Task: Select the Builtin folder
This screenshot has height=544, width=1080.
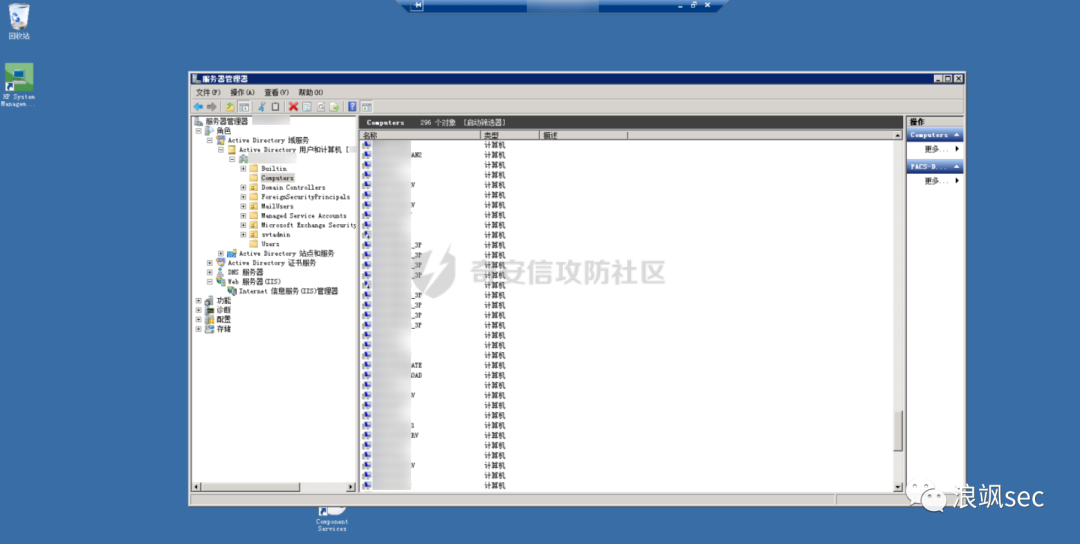Action: (273, 169)
